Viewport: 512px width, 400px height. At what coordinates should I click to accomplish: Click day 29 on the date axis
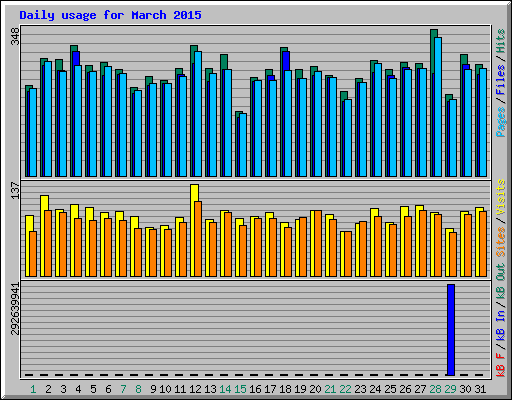pos(450,389)
